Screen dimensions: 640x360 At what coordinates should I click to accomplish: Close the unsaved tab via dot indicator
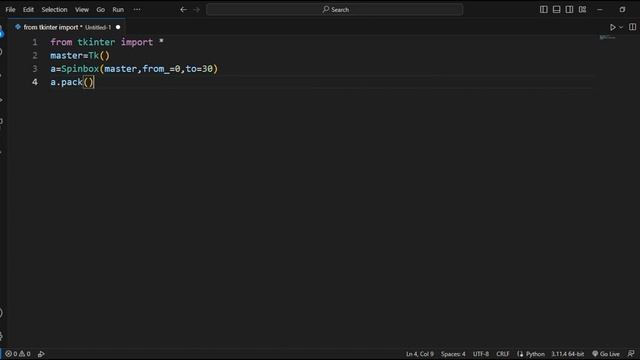[118, 27]
